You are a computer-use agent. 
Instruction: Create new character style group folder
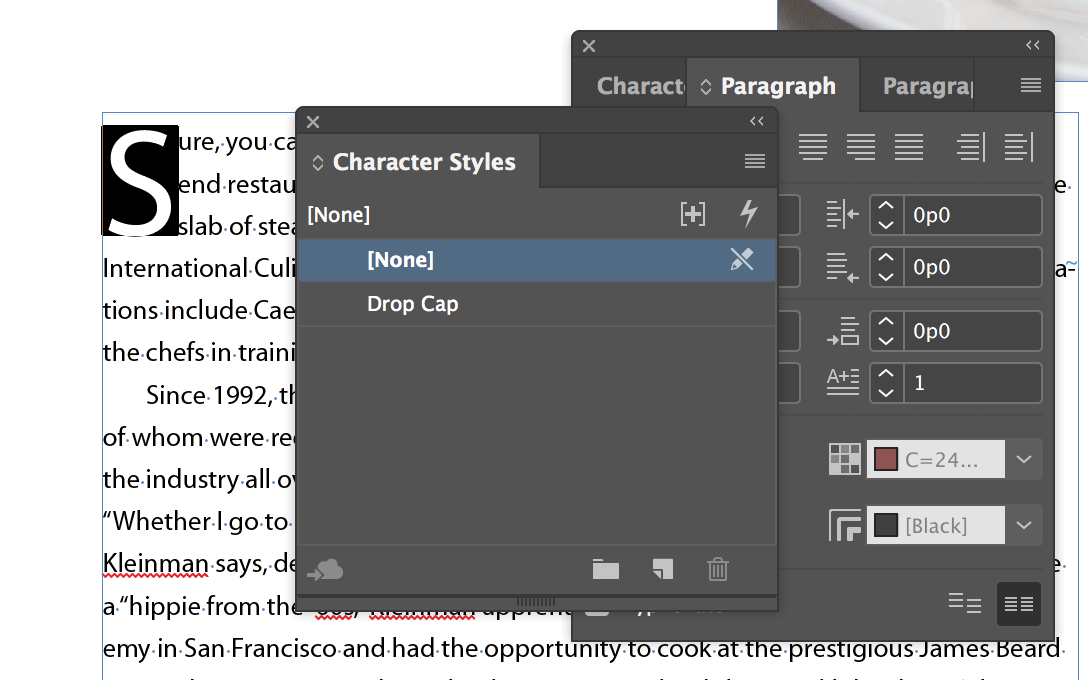pos(606,570)
